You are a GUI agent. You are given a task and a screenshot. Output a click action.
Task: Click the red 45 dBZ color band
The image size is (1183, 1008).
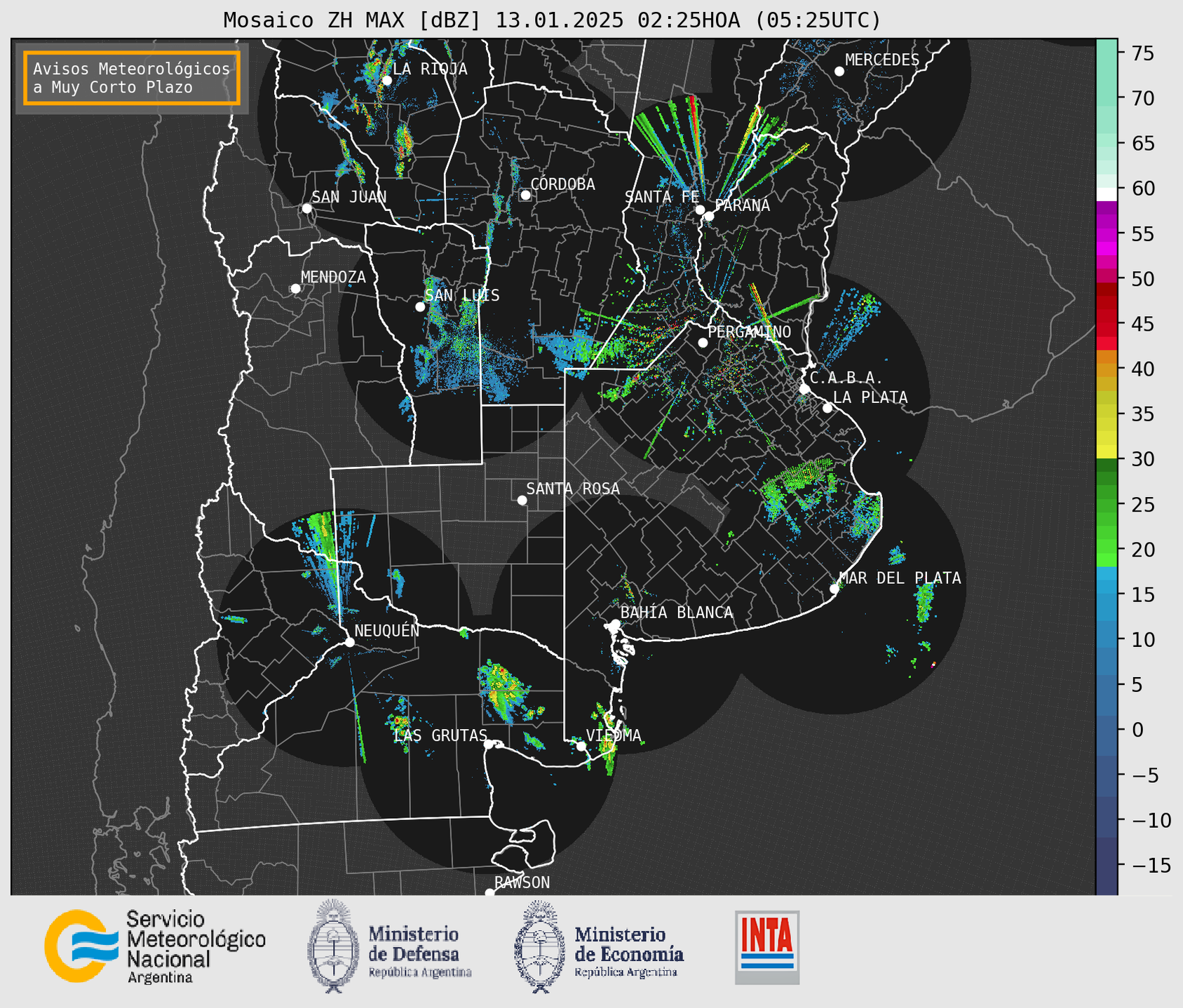coord(1107,325)
